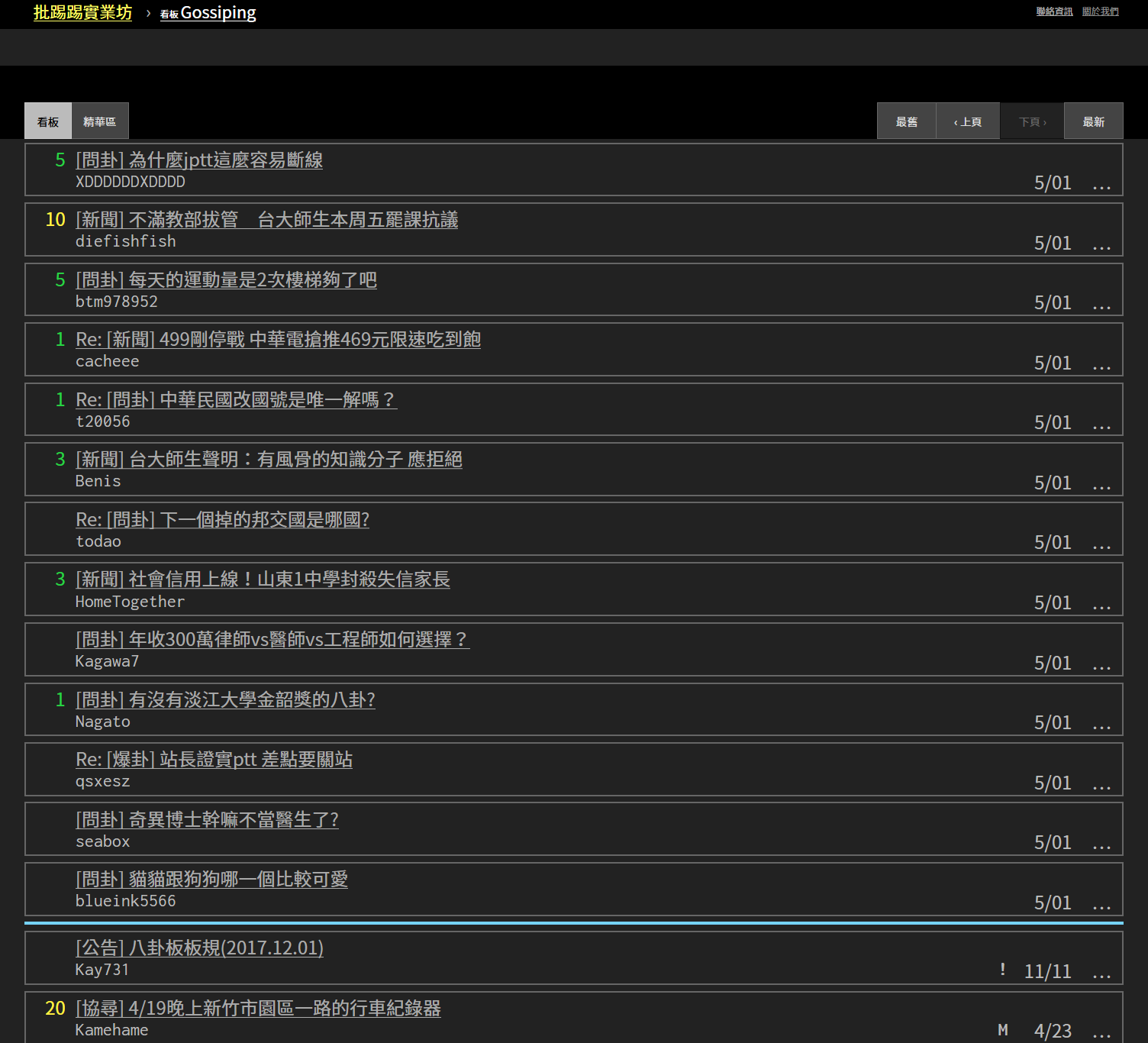Click the 聯絡資訊 link

pyautogui.click(x=1053, y=11)
